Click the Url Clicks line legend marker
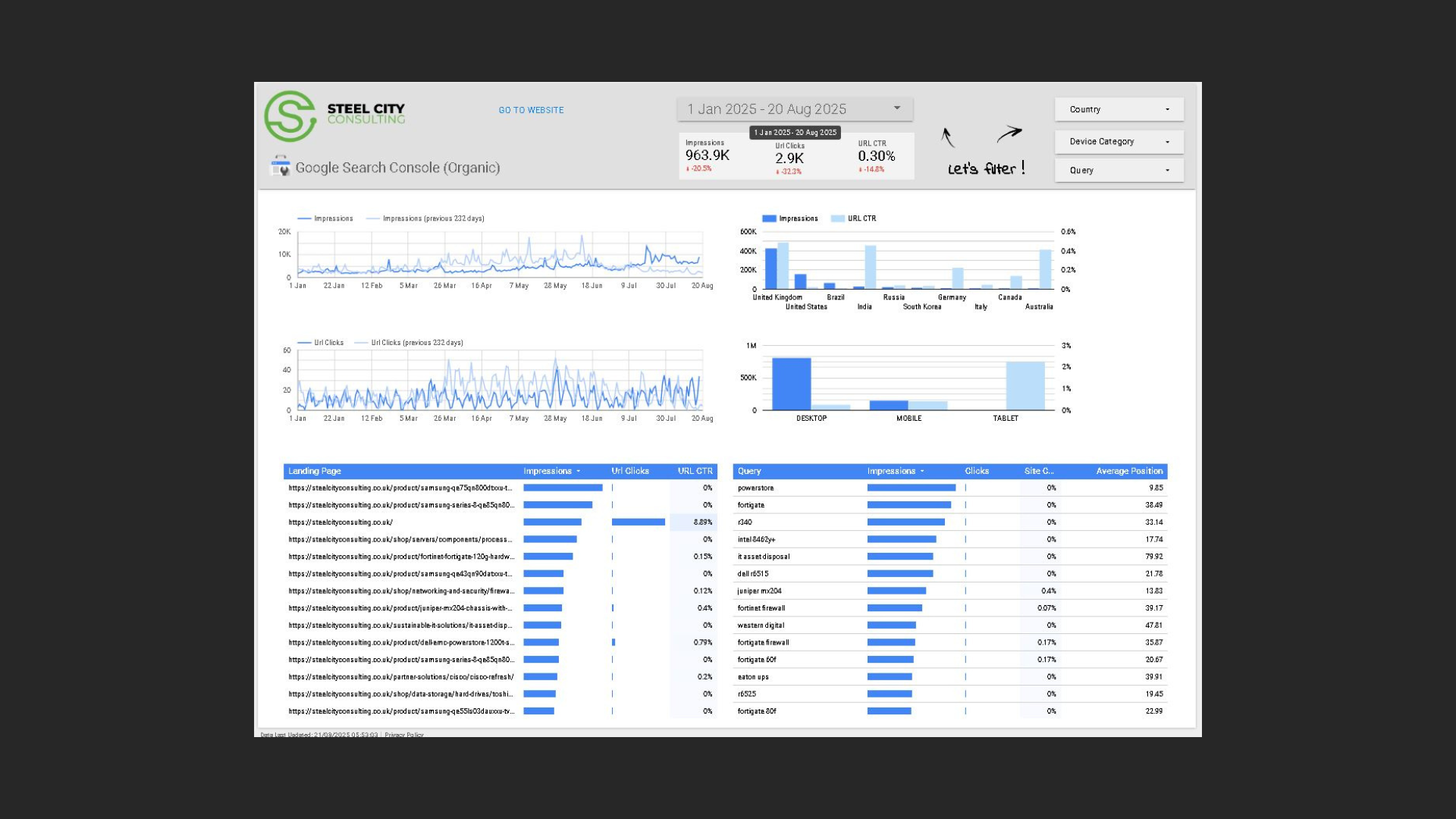 coord(305,343)
